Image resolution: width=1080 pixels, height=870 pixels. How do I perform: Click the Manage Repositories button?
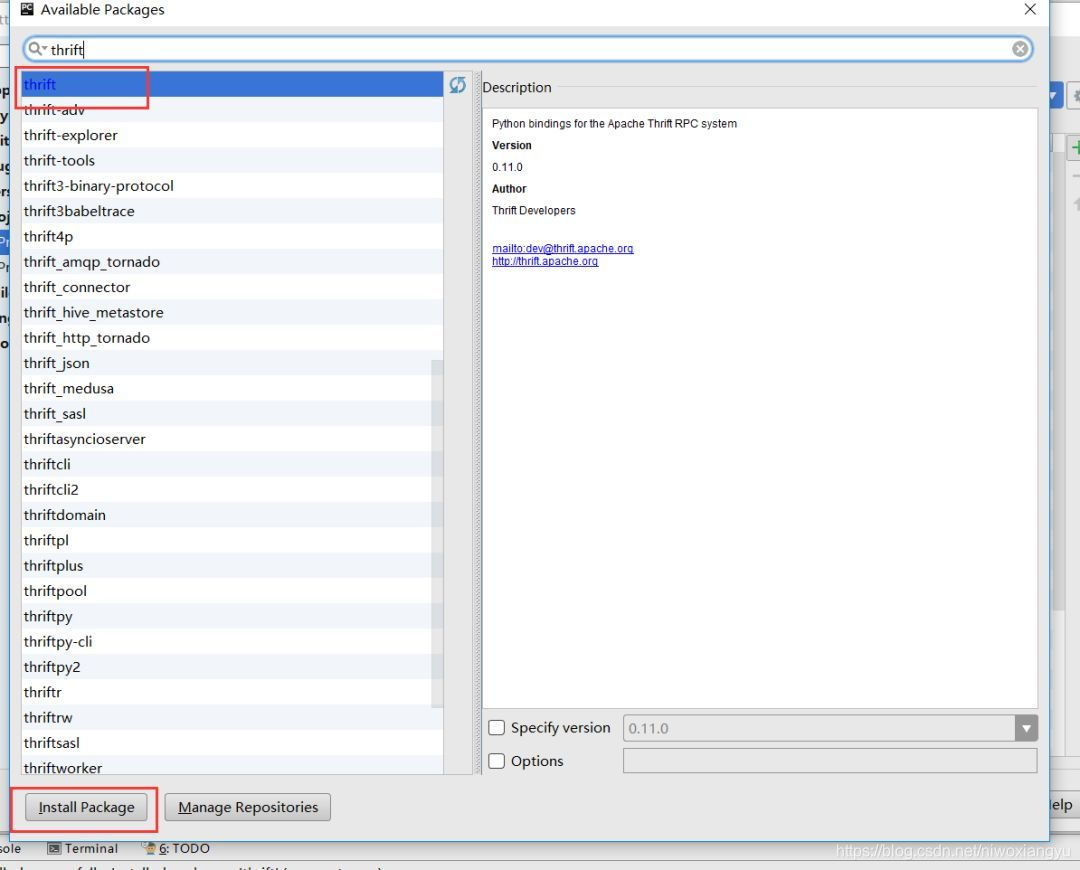(x=248, y=807)
